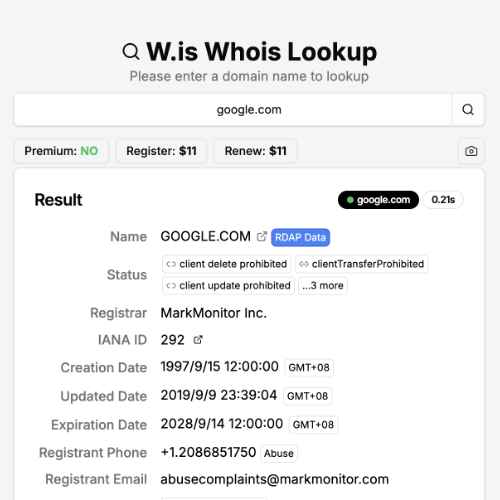Click the search magnifier button in the domain field

468,110
